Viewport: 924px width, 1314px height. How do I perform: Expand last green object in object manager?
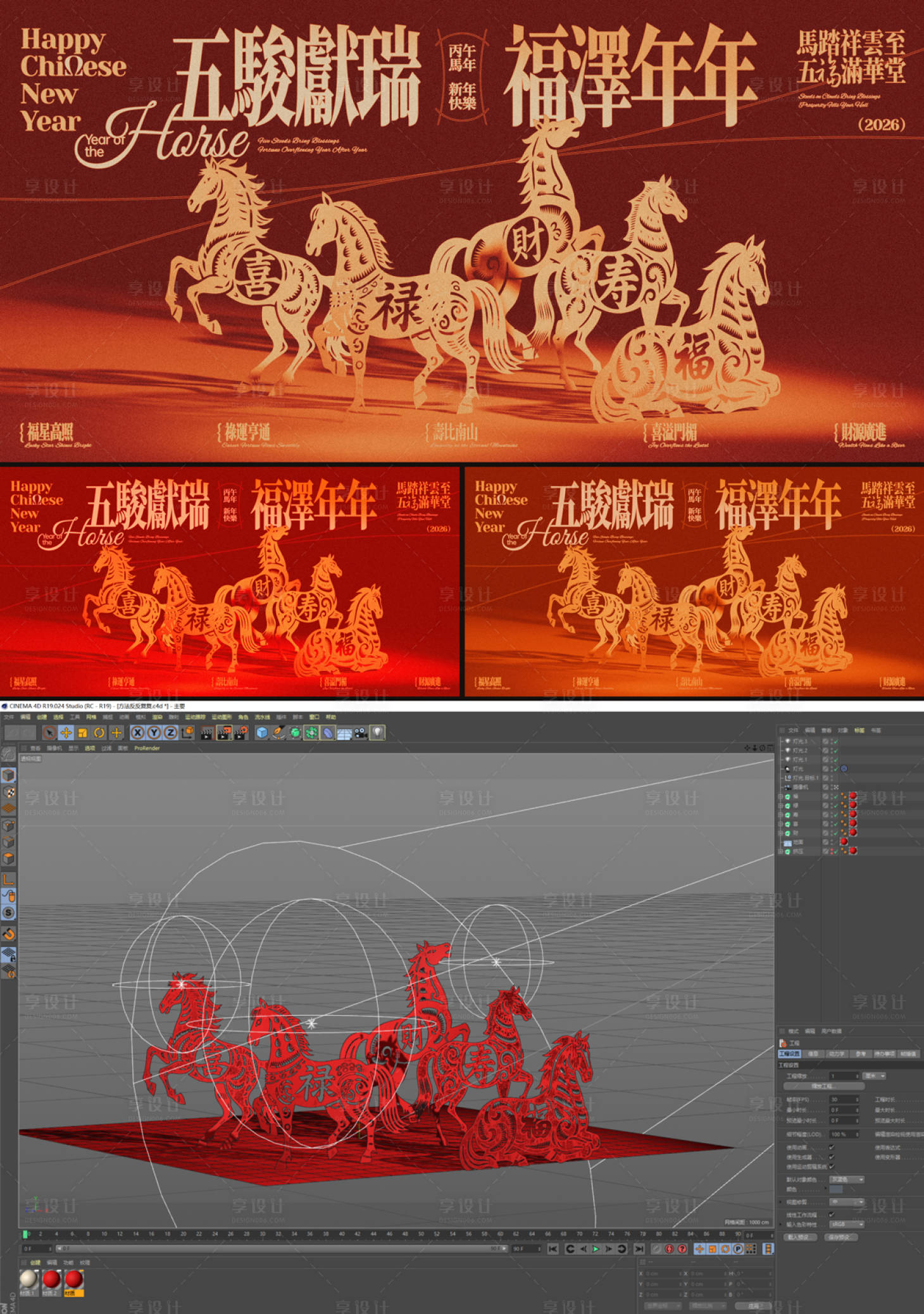tap(781, 851)
